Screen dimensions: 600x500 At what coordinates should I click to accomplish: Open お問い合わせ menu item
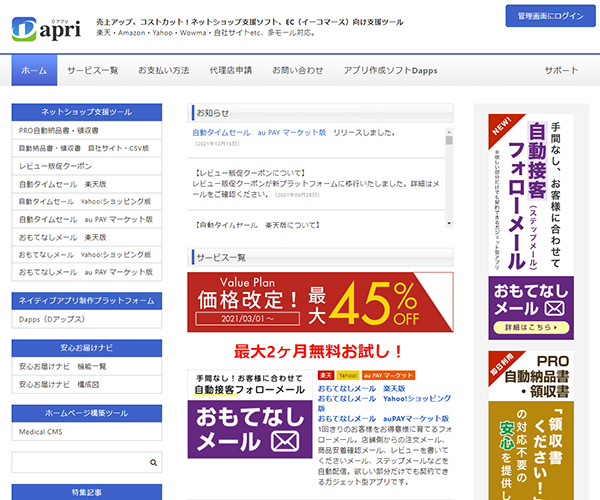pos(297,70)
